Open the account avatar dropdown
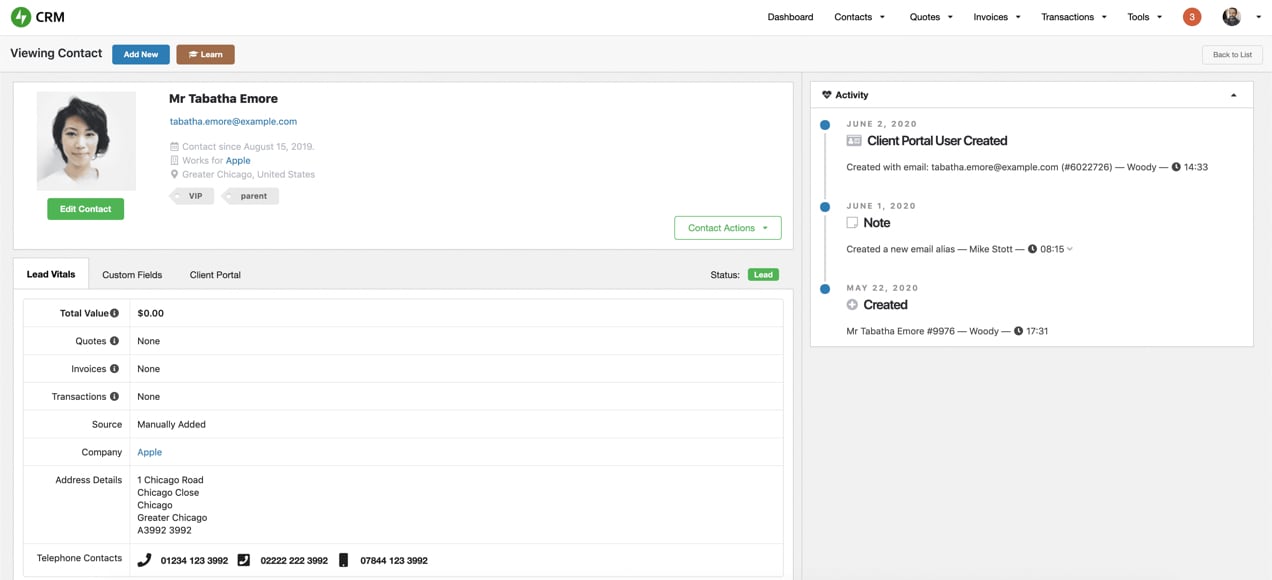Image resolution: width=1272 pixels, height=580 pixels. (x=1230, y=16)
